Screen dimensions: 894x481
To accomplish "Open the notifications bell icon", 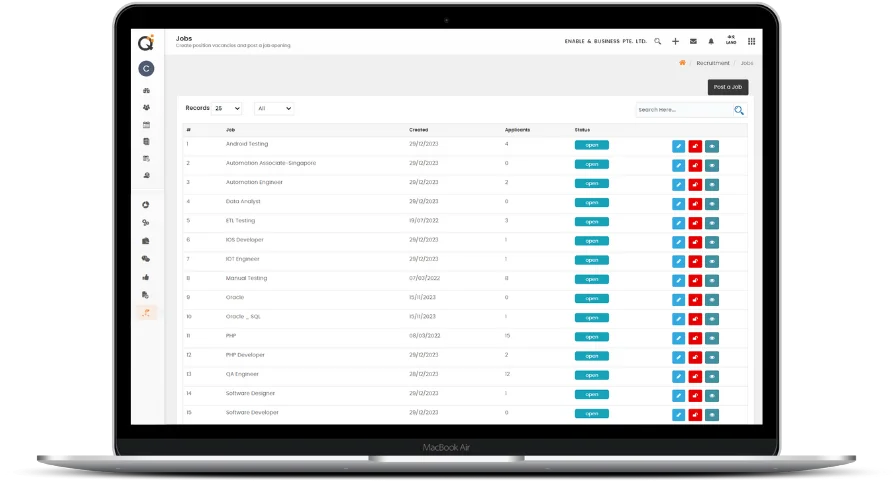I will pos(711,41).
